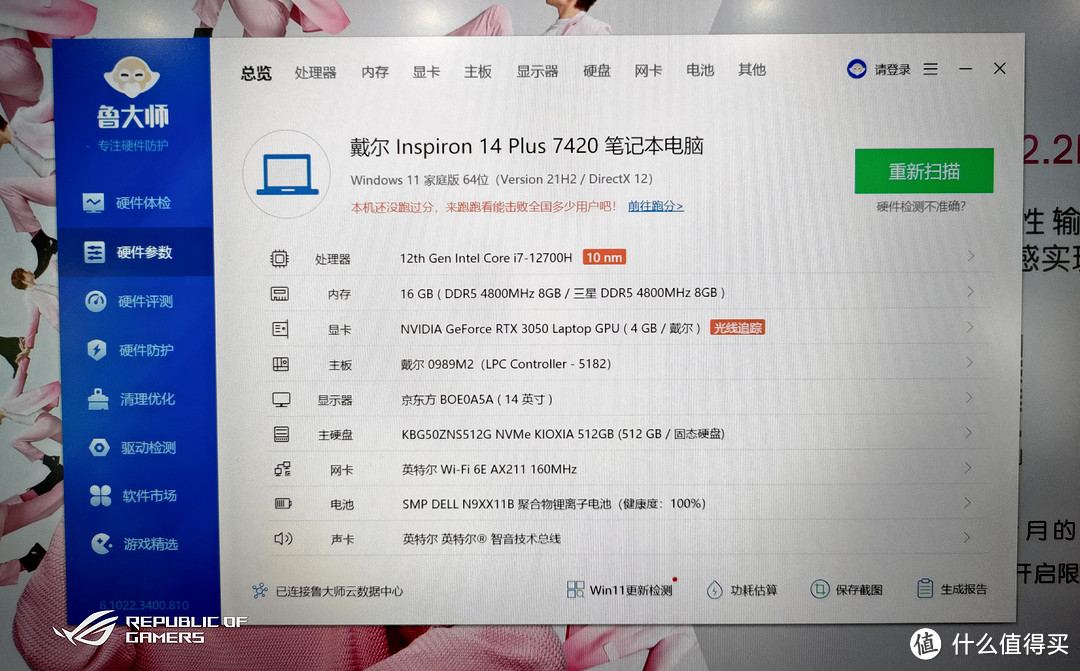The width and height of the screenshot is (1080, 671).
Task: Open the hamburger main menu
Action: (931, 69)
